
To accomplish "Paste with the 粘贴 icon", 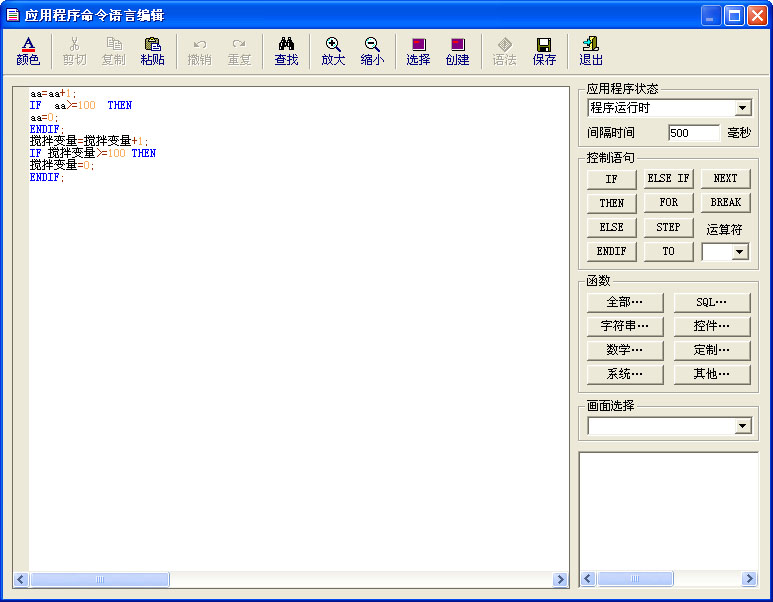I will click(x=152, y=51).
